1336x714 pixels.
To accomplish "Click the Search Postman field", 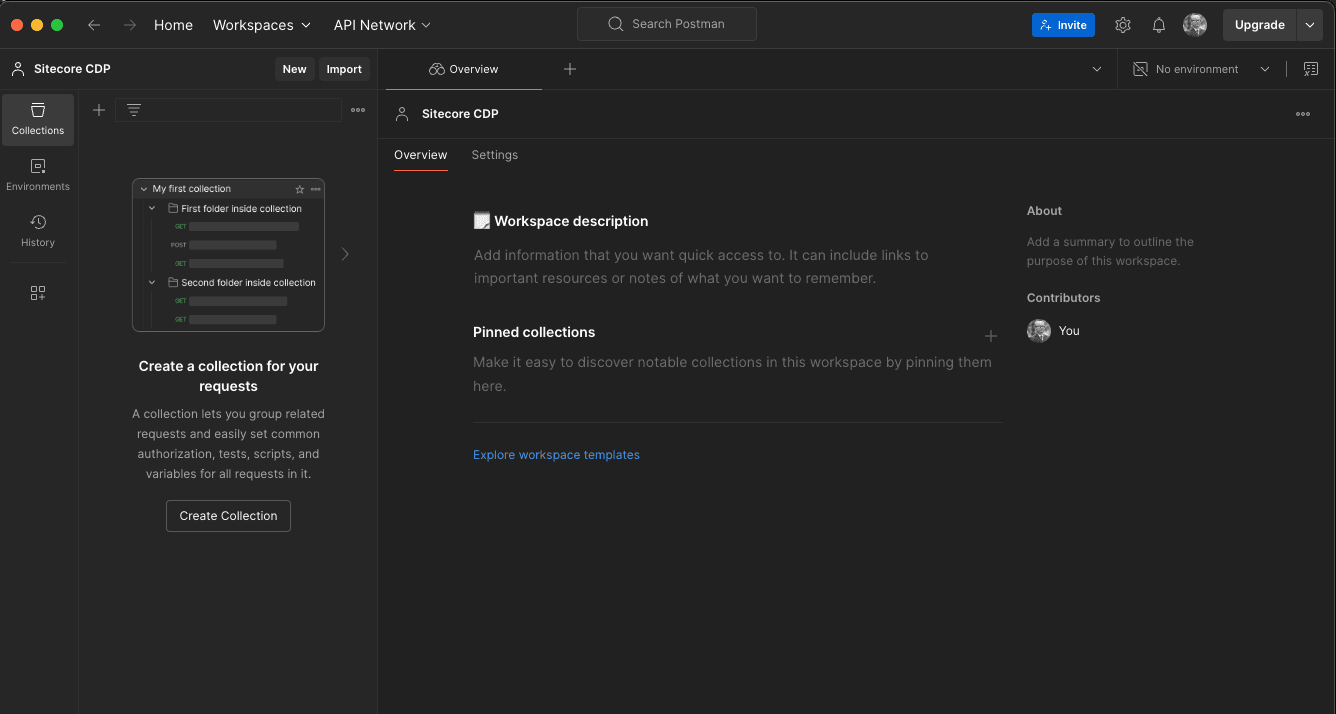I will 667,24.
